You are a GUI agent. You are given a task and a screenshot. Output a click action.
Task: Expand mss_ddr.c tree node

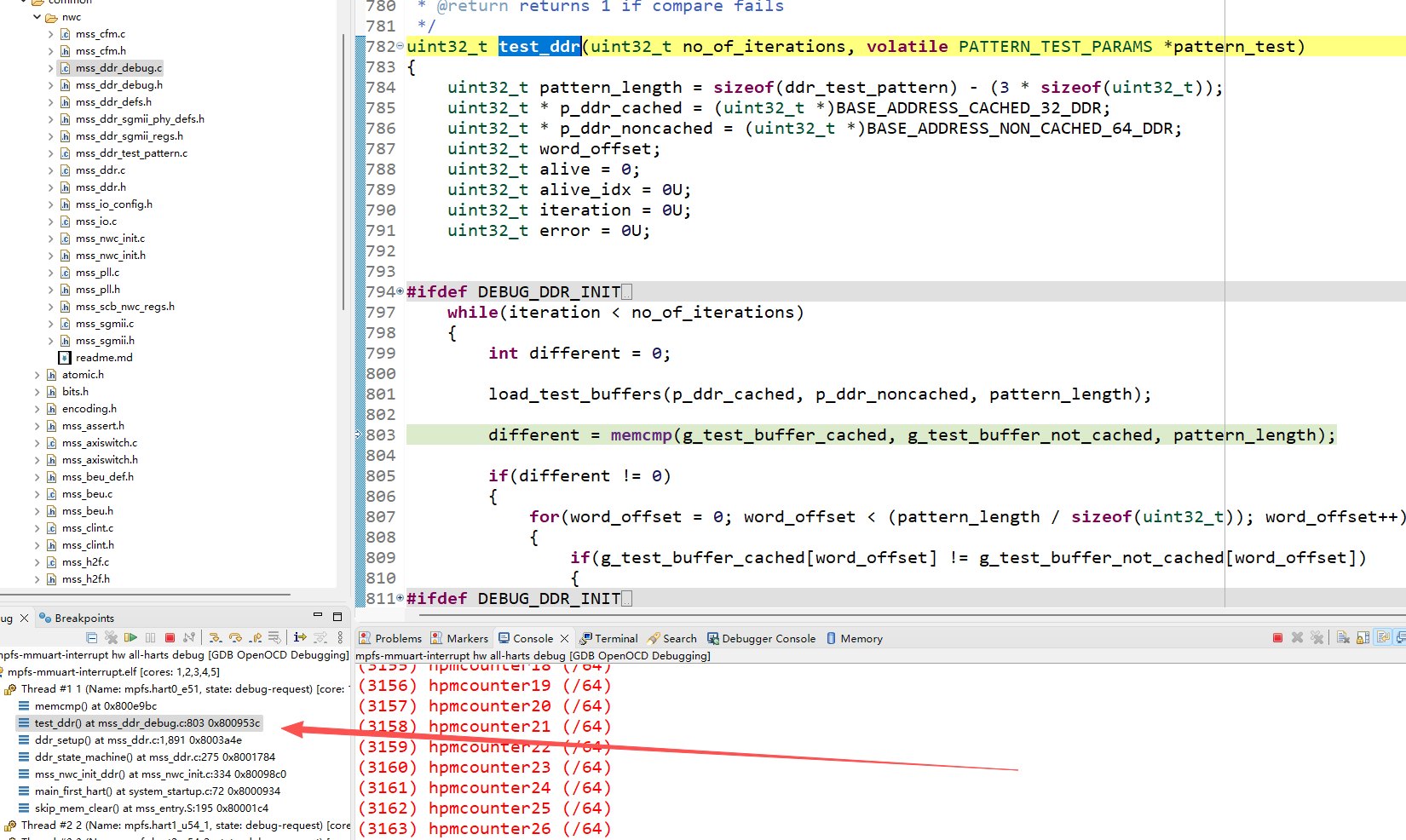coord(50,170)
